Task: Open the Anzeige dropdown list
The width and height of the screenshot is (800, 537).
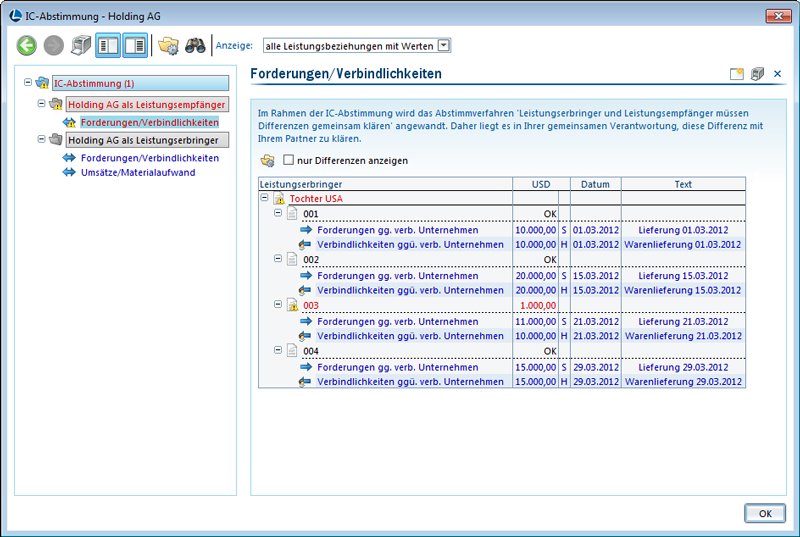Action: coord(444,45)
